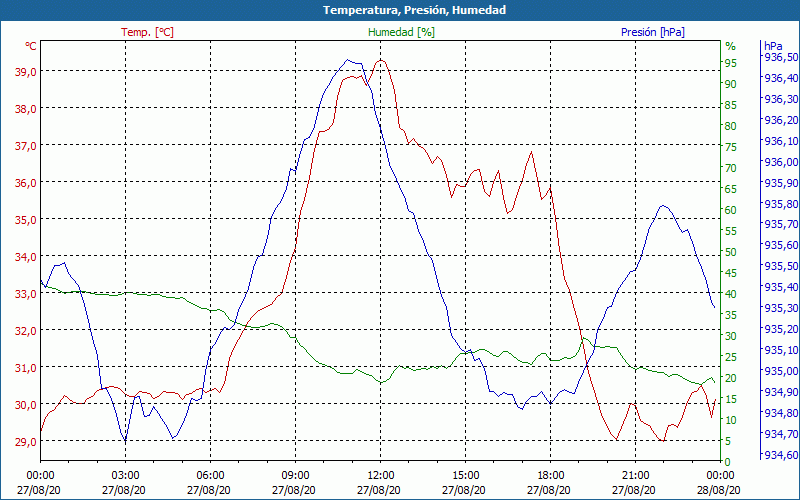800x500 pixels.
Task: Select the blue "Presión [hPa]" legend label
Action: click(653, 32)
